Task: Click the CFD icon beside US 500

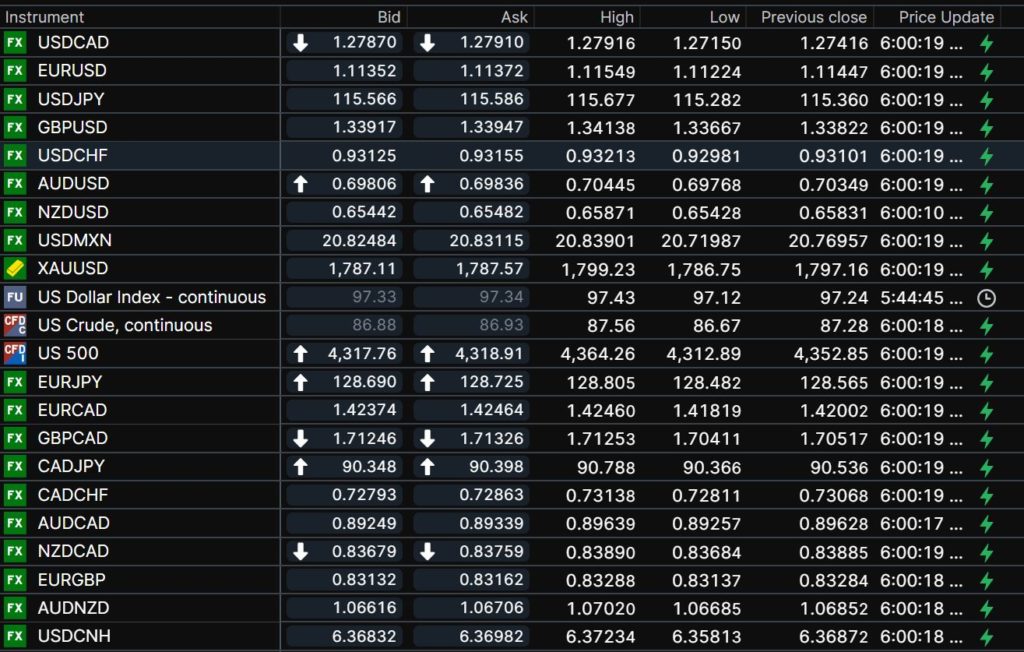Action: tap(15, 353)
